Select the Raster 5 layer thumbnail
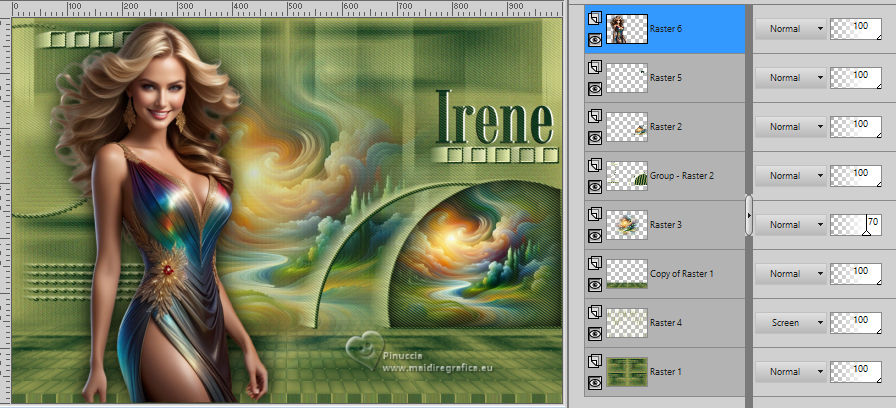The height and width of the screenshot is (408, 896). pos(626,78)
